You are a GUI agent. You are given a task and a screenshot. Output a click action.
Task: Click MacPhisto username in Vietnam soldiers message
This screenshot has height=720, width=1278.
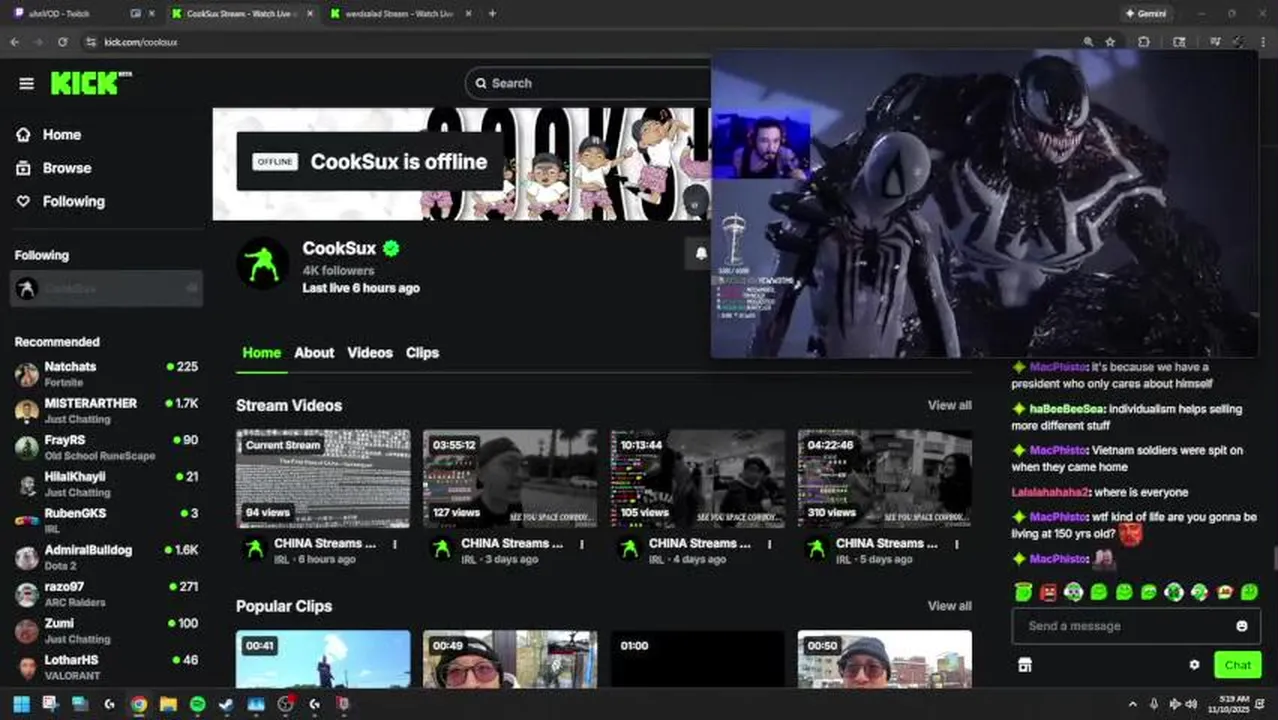[1057, 451]
